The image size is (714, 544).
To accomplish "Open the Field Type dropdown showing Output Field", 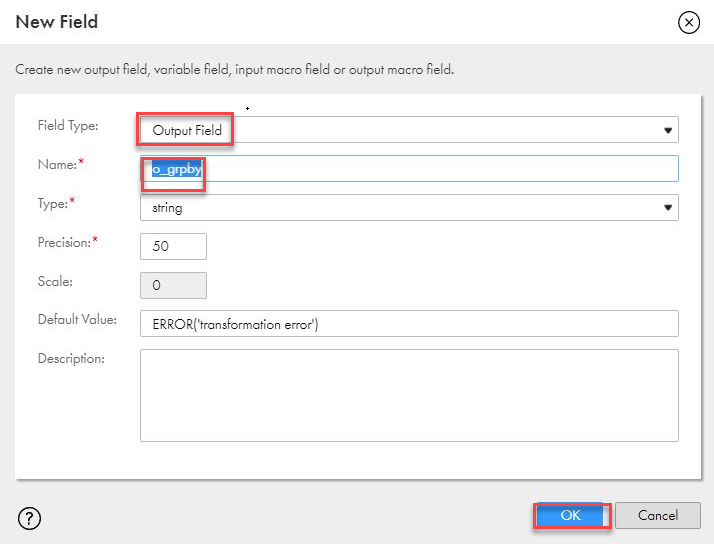I will pos(400,130).
